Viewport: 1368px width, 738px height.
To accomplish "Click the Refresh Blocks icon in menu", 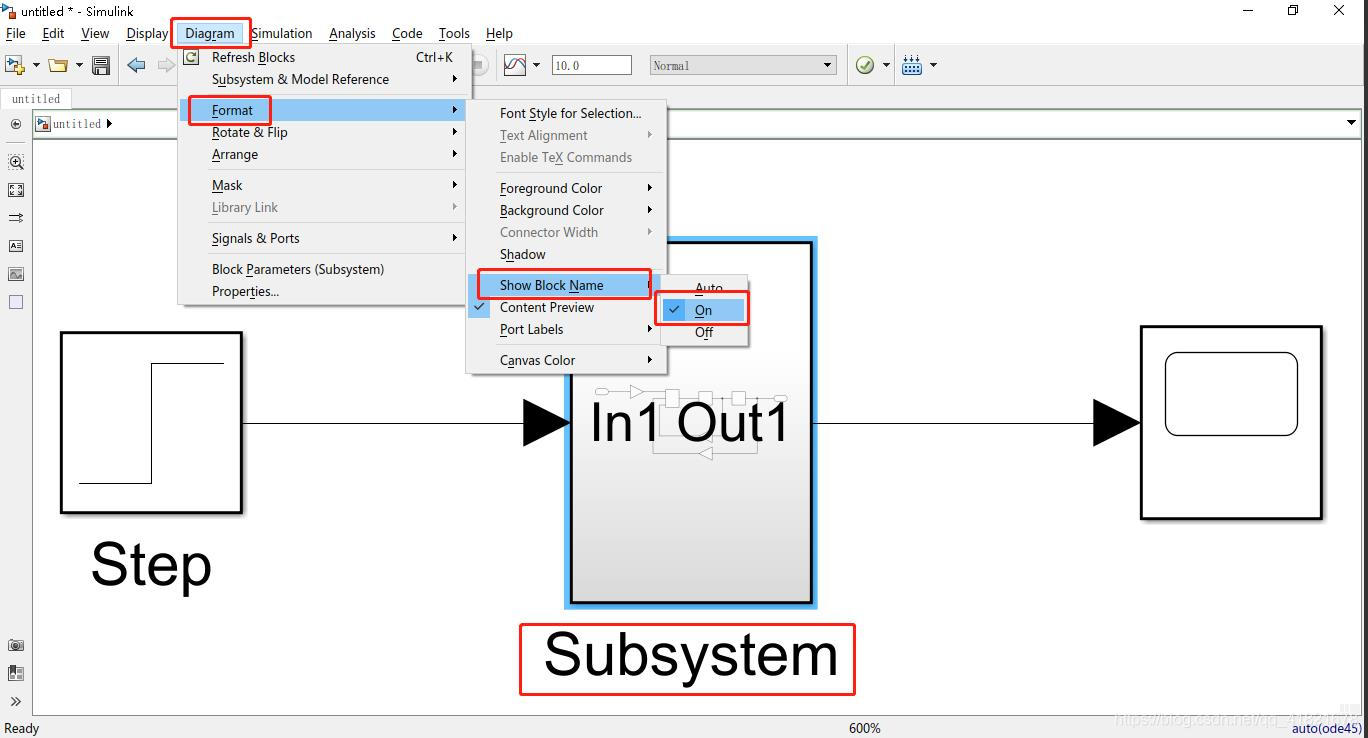I will click(x=191, y=57).
